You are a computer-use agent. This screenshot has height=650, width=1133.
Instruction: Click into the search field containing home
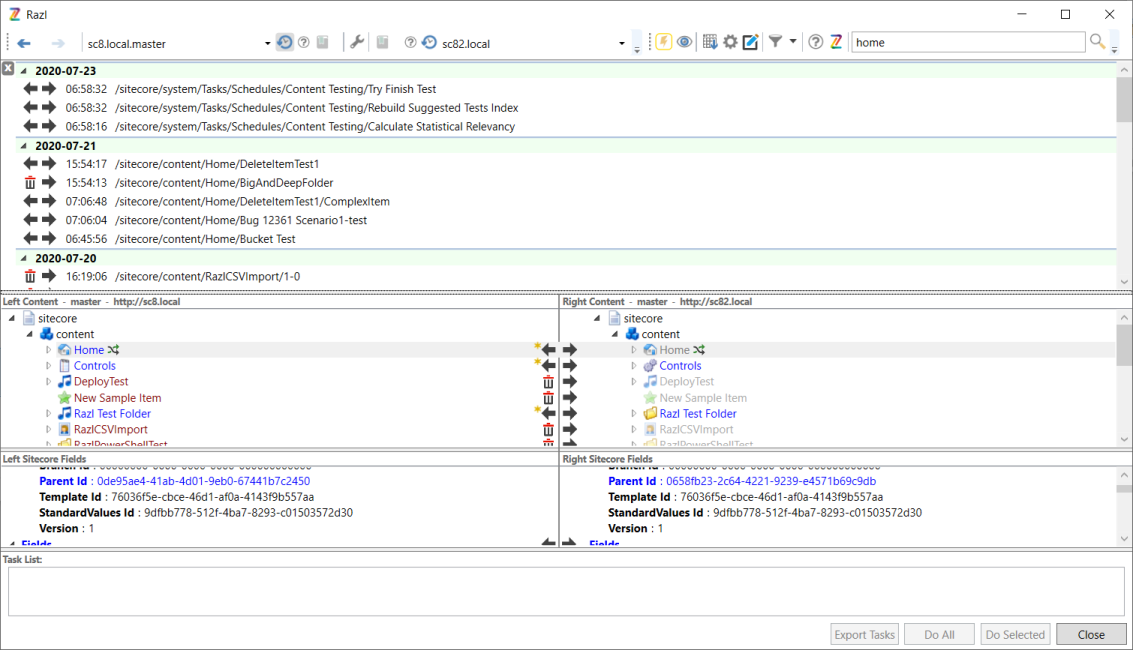tap(968, 43)
